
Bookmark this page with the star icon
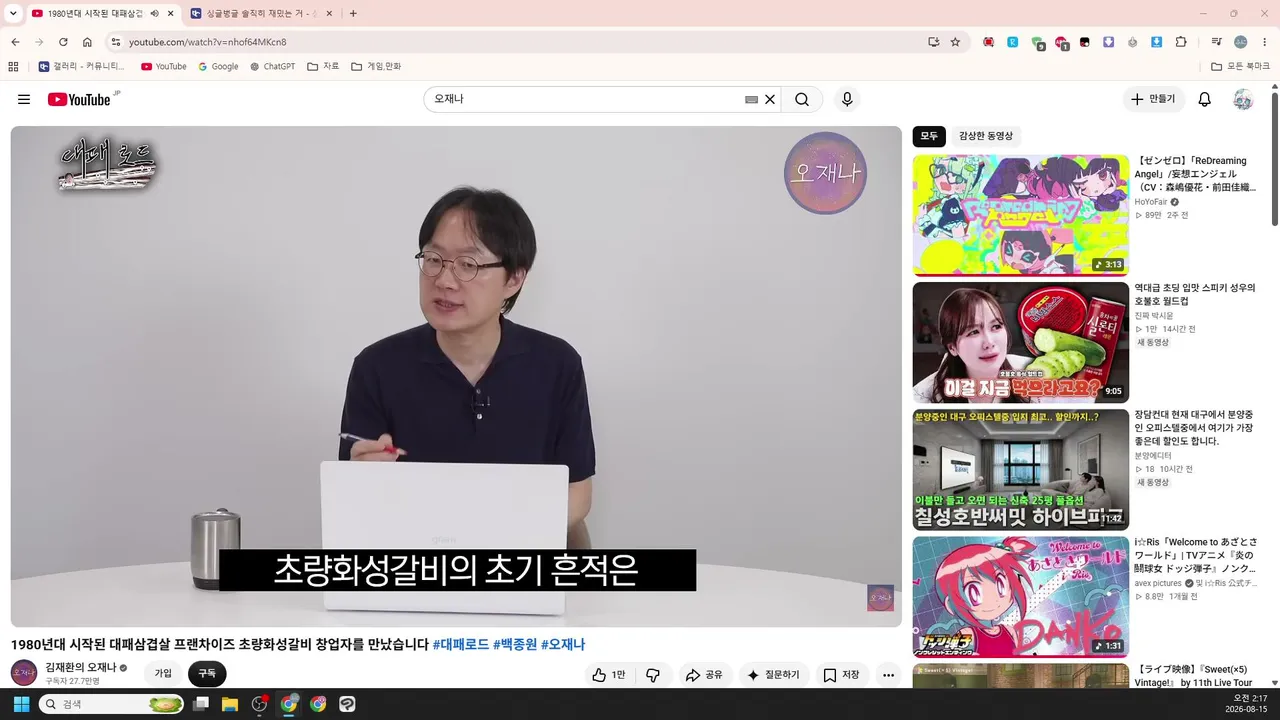pos(955,42)
